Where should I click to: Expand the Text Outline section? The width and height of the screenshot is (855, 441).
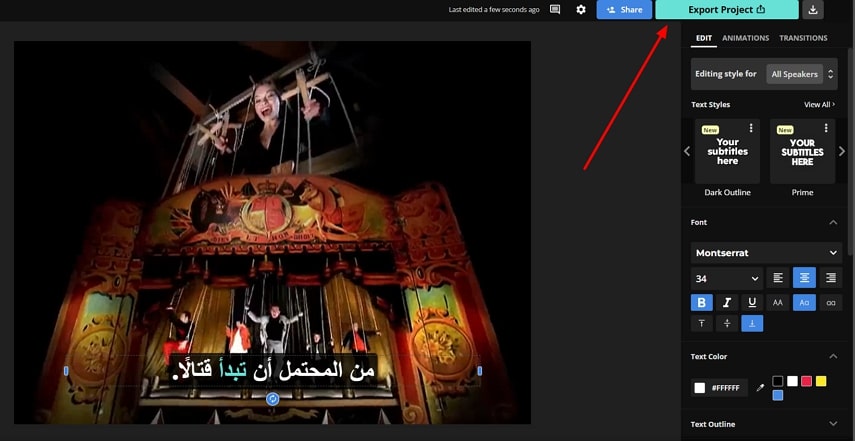pos(833,424)
